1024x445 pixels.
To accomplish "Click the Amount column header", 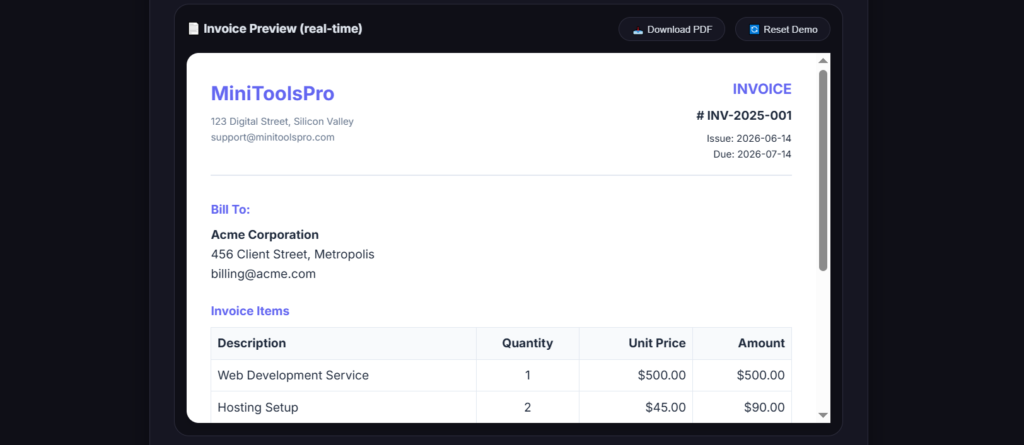I will point(743,343).
